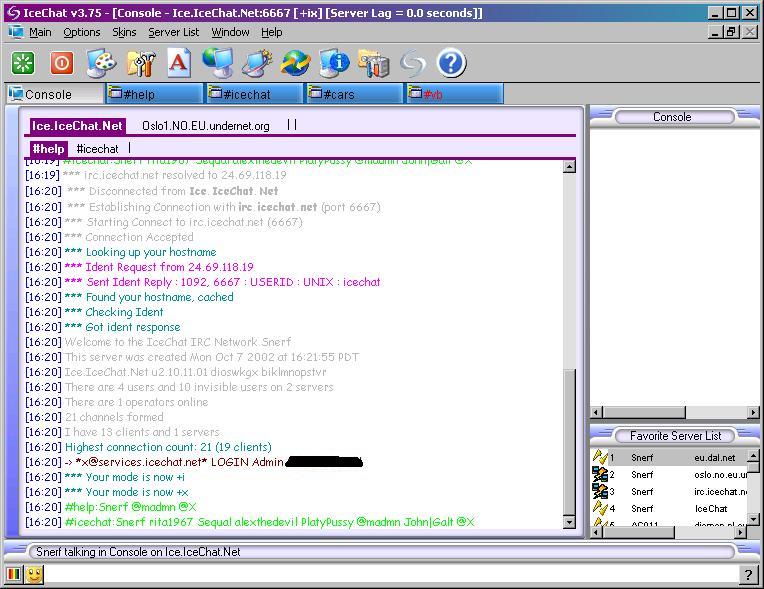Click the chat log scrollbar down arrow
The width and height of the screenshot is (764, 589).
click(x=569, y=523)
